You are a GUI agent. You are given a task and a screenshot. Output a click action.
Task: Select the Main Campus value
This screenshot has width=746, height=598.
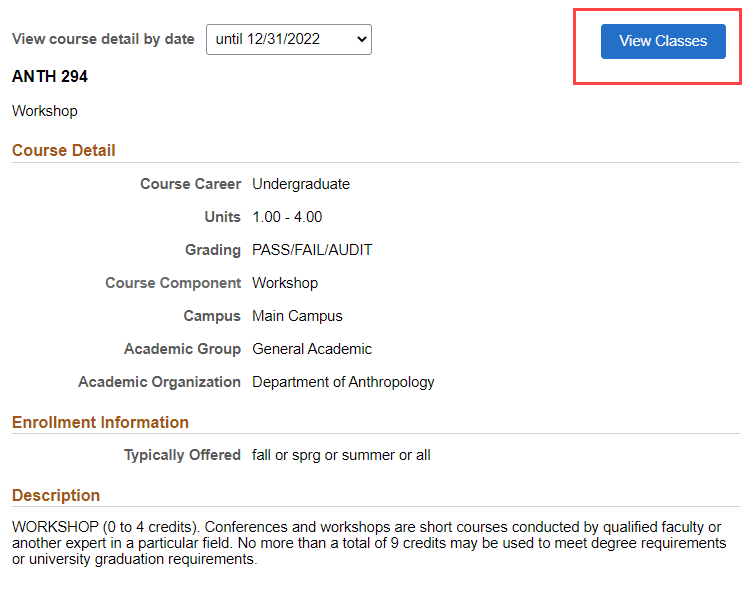297,316
